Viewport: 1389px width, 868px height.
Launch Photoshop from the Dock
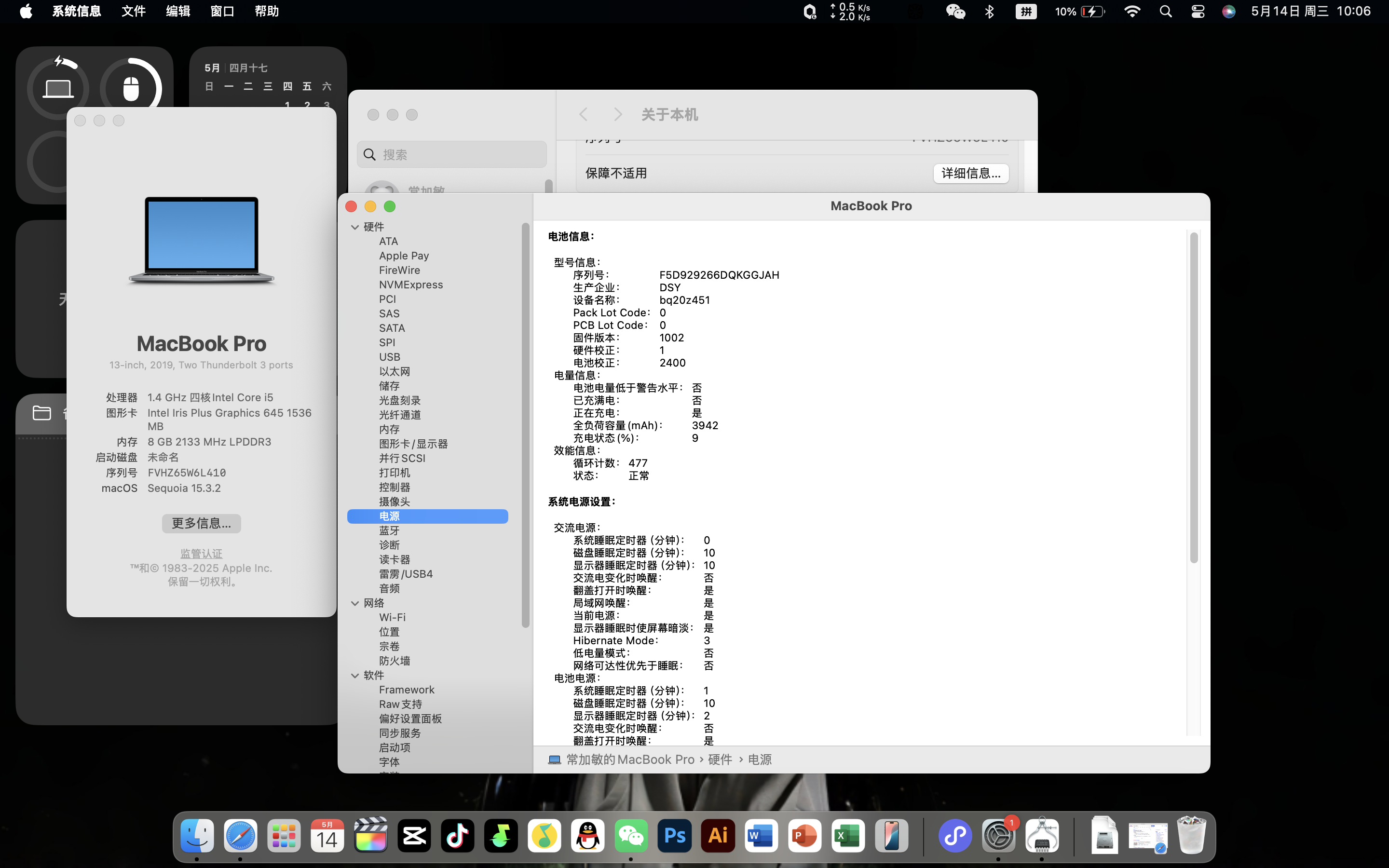click(x=674, y=836)
